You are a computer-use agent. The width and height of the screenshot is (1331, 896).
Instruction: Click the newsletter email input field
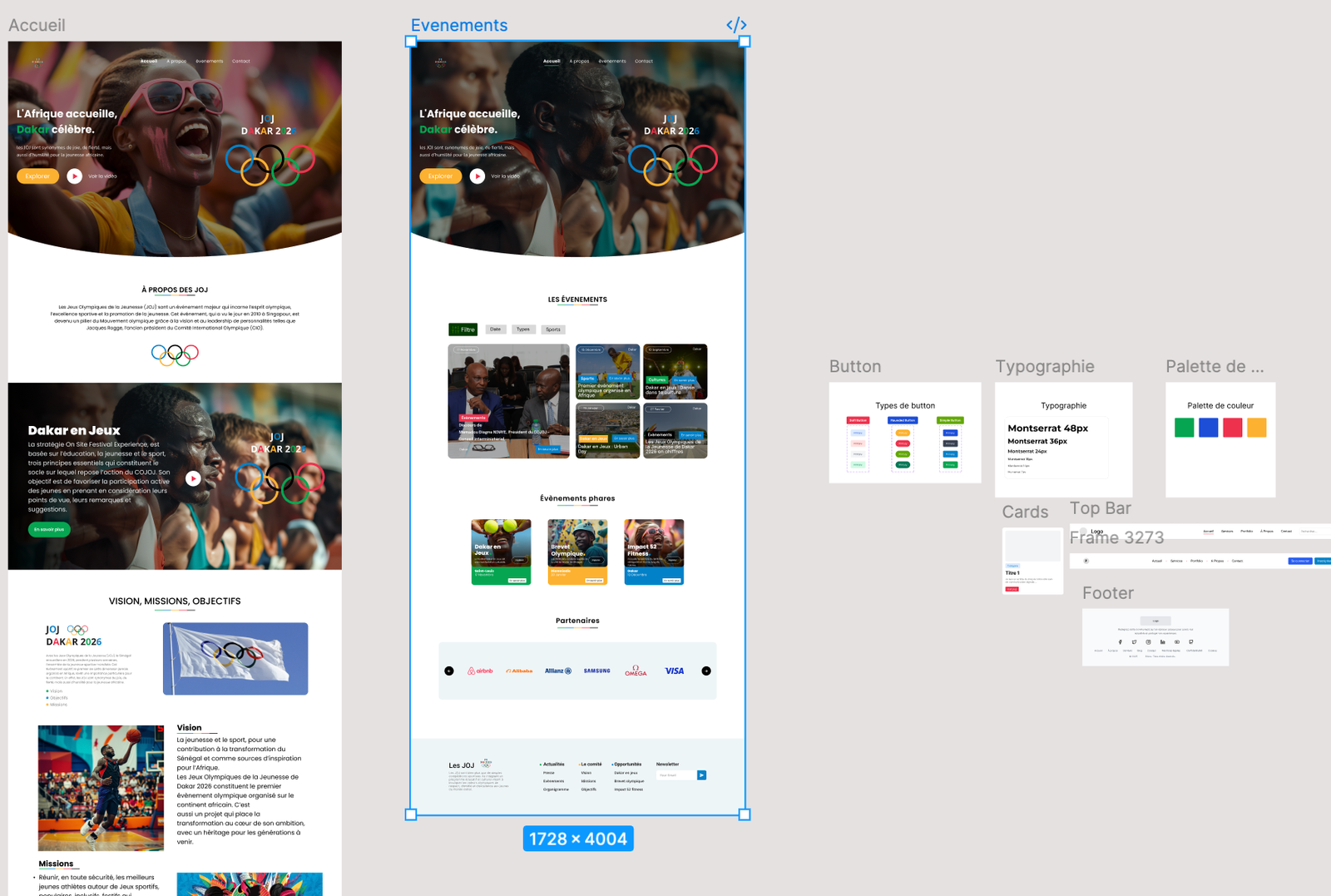pyautogui.click(x=675, y=775)
